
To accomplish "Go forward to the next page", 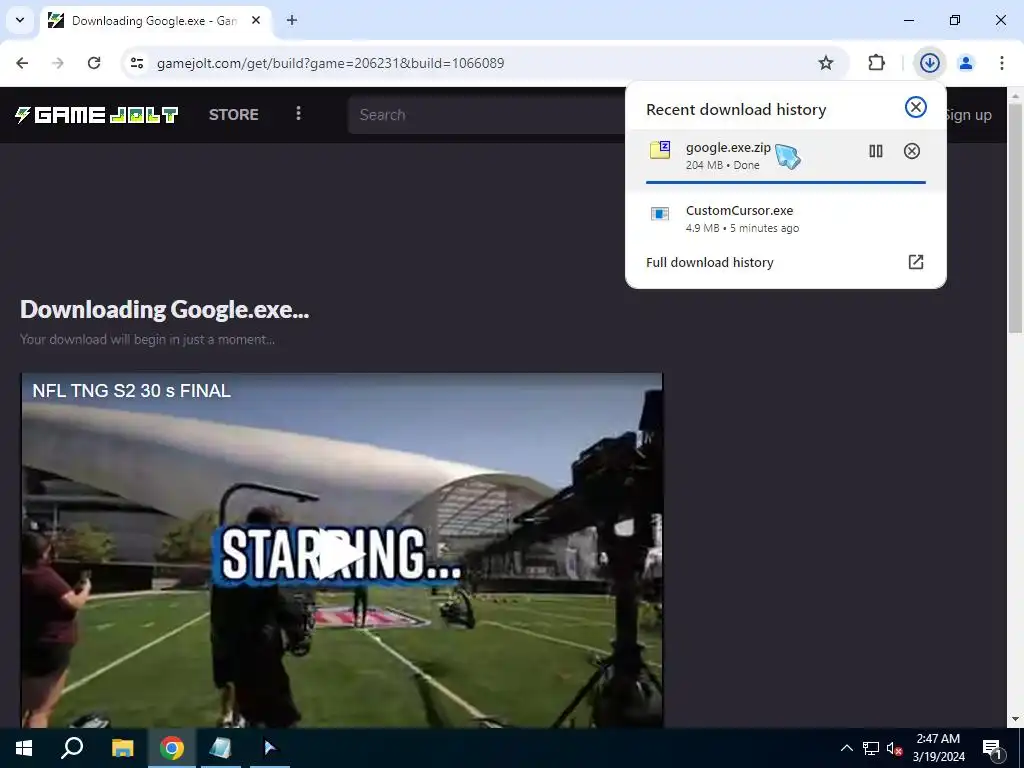I will tap(58, 63).
